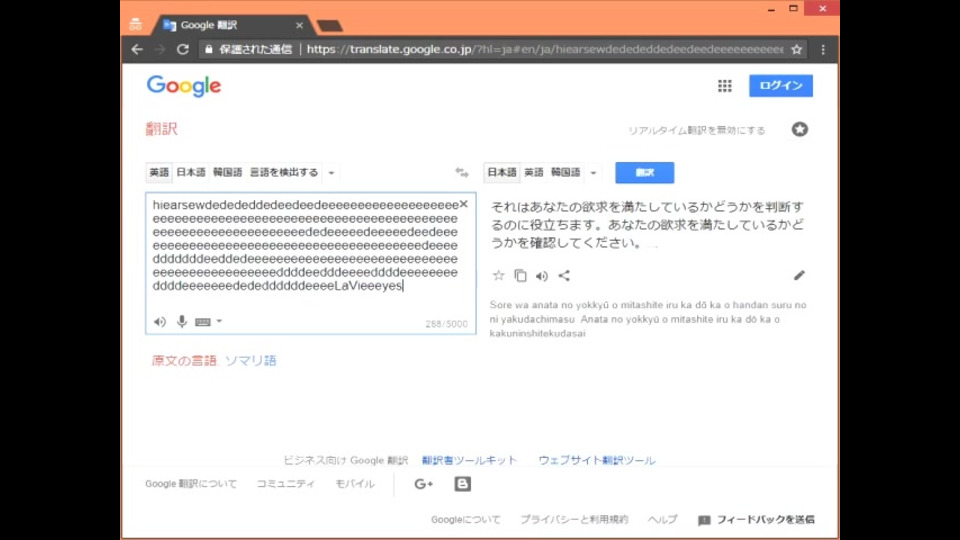This screenshot has height=540, width=960.
Task: Open the コミュニティ link
Action: 285,484
